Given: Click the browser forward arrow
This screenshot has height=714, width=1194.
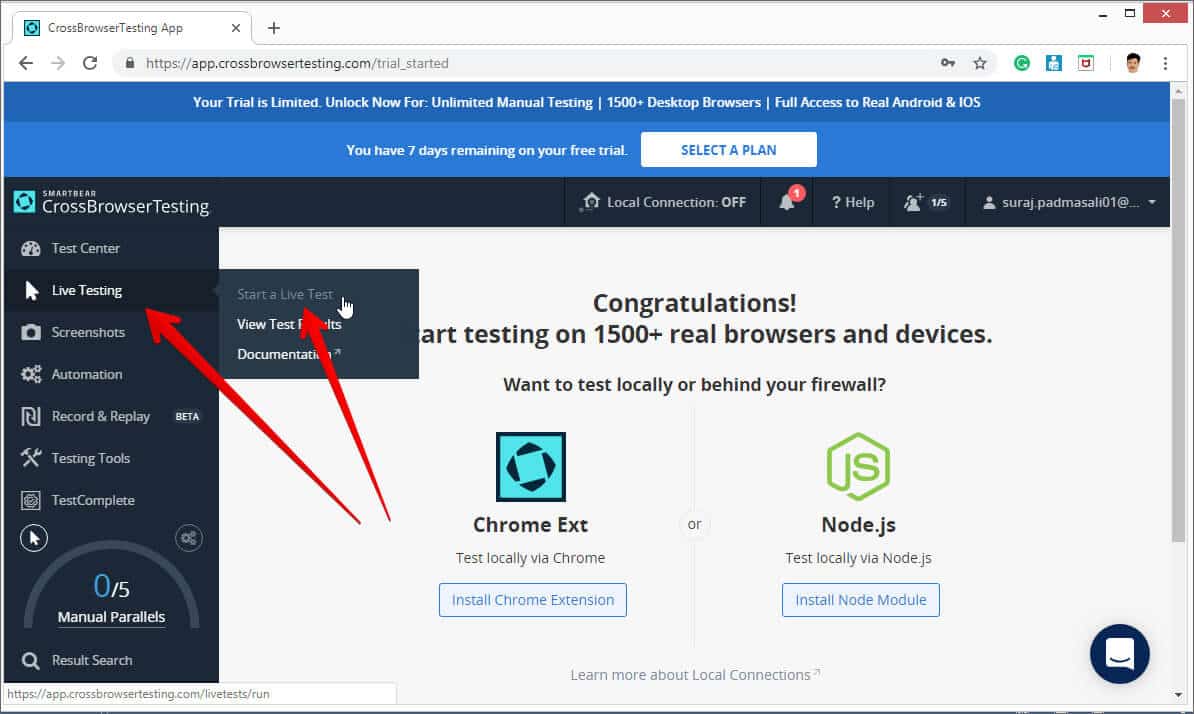Looking at the screenshot, I should coord(58,63).
